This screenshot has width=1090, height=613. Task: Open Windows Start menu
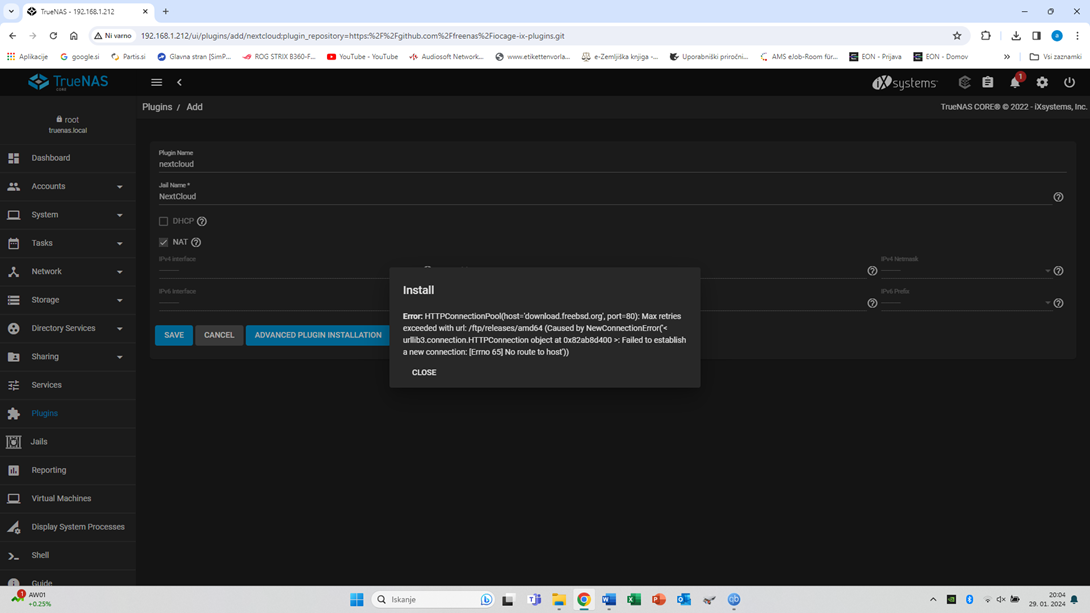click(x=357, y=599)
